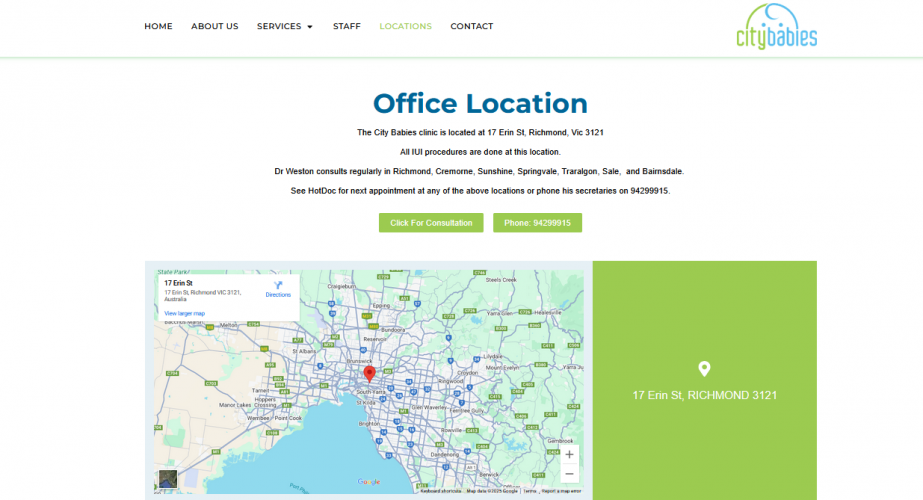
Task: Click 'The City Babies clinic is located' line
Action: 480,133
